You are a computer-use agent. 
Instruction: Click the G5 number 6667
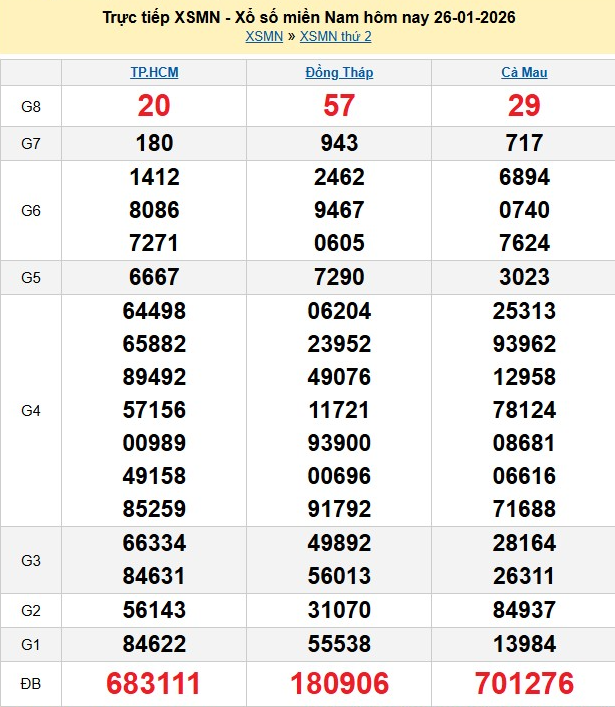(x=154, y=277)
